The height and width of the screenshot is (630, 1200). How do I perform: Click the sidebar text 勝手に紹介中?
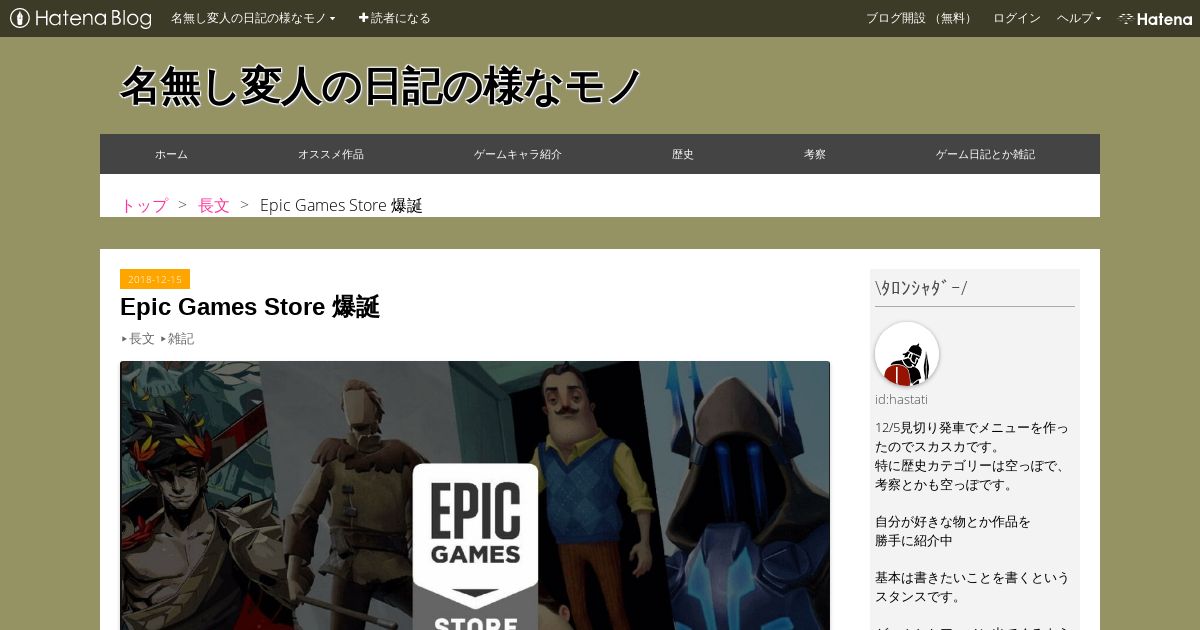coord(914,540)
